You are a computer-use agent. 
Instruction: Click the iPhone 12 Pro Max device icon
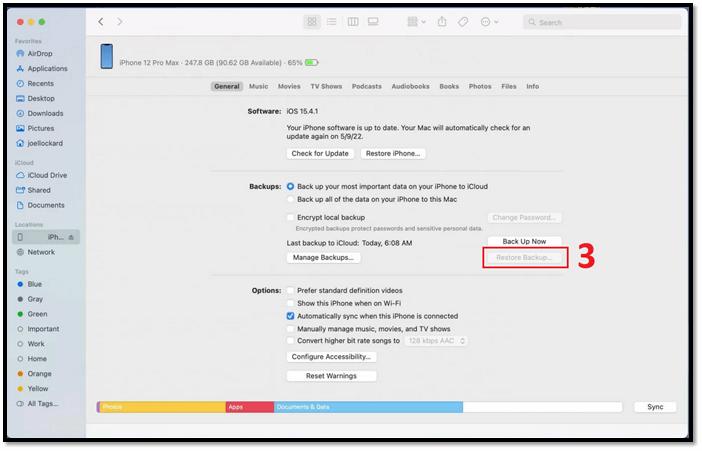(x=107, y=56)
